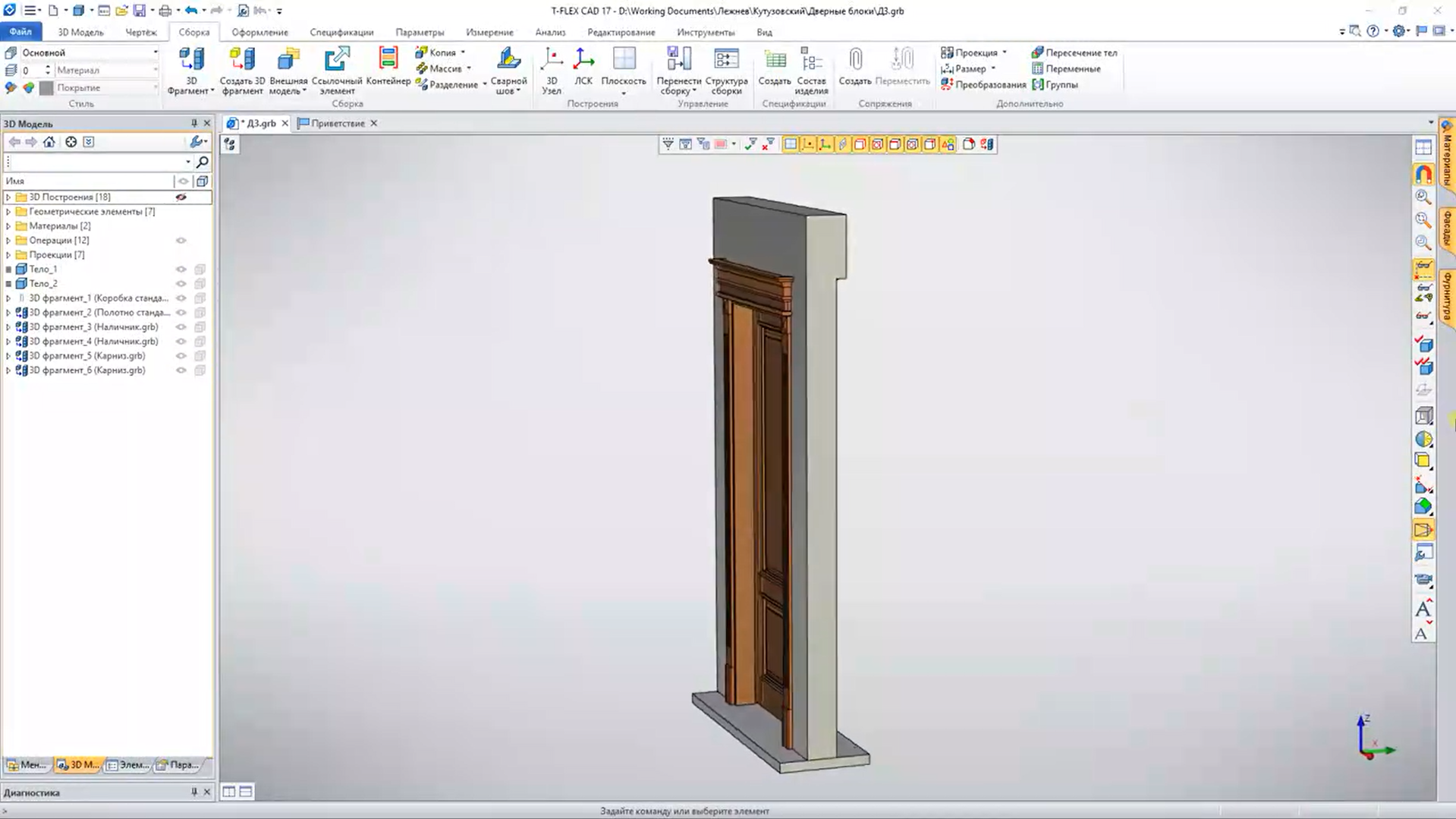Screen dimensions: 1456x819
Task: Toggle visibility of 3D Построения folder
Action: [x=181, y=197]
